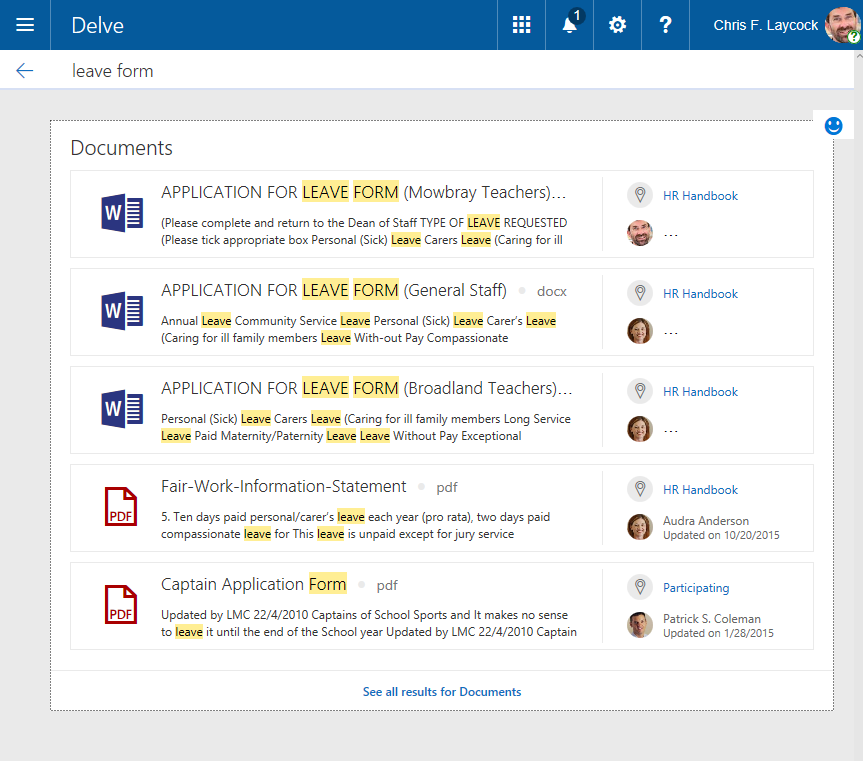Open Chris F. Laycock profile picture
Image resolution: width=863 pixels, height=761 pixels.
pyautogui.click(x=842, y=25)
